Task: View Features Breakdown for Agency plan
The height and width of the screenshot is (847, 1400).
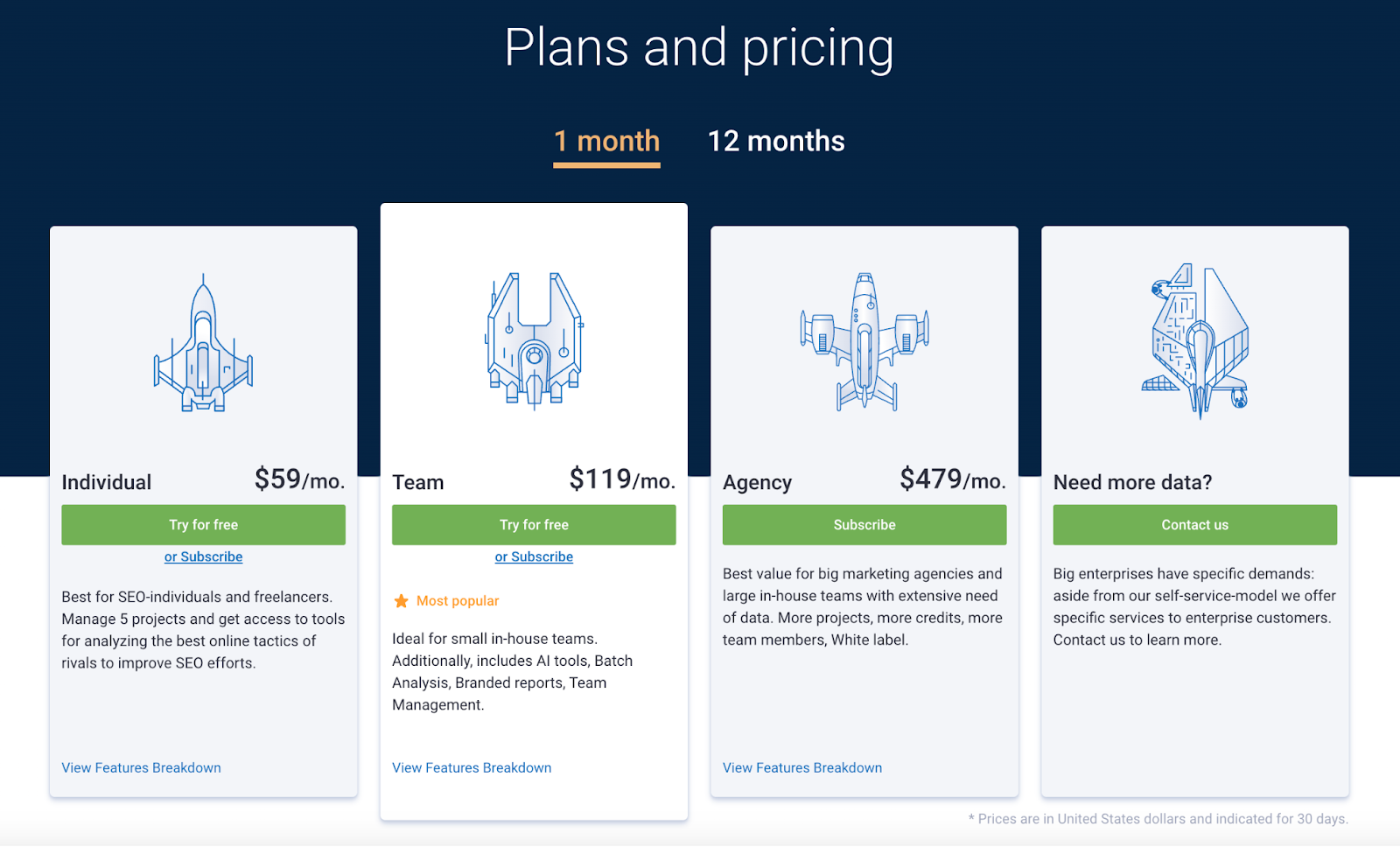Action: (x=802, y=768)
